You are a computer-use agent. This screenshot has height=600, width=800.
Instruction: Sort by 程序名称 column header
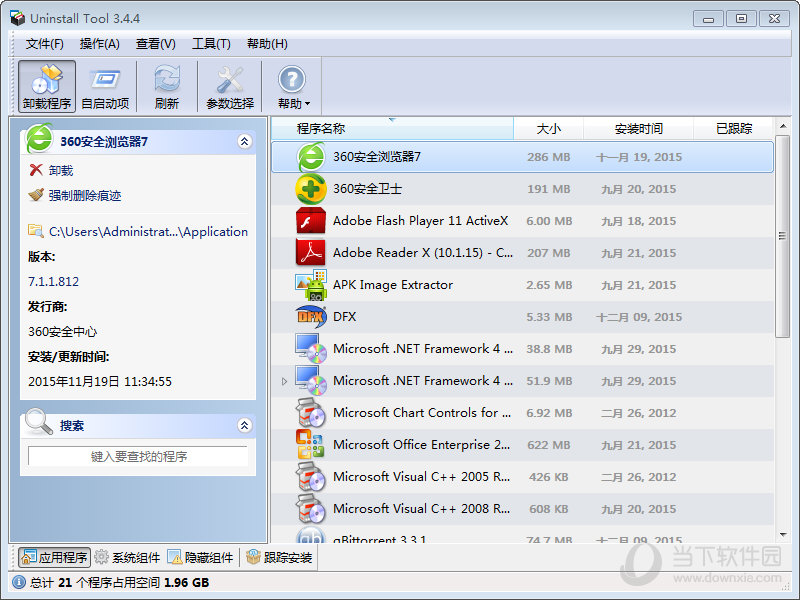click(x=392, y=128)
